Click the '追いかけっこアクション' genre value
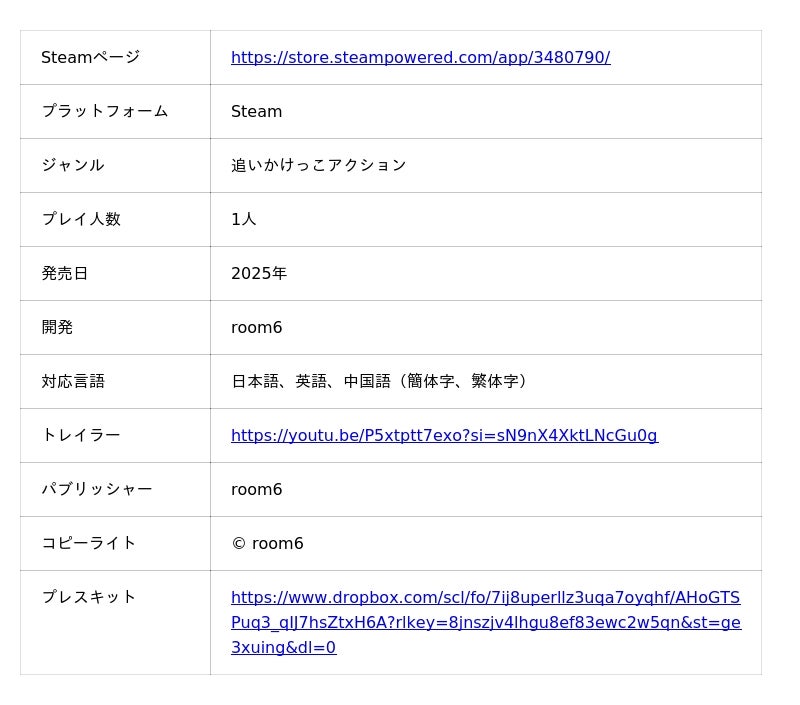 tap(318, 166)
